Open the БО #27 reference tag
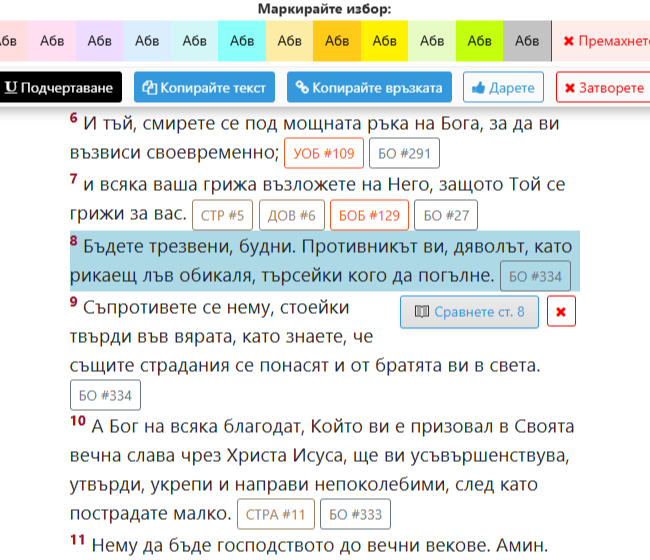Image resolution: width=650 pixels, height=560 pixels. (446, 215)
